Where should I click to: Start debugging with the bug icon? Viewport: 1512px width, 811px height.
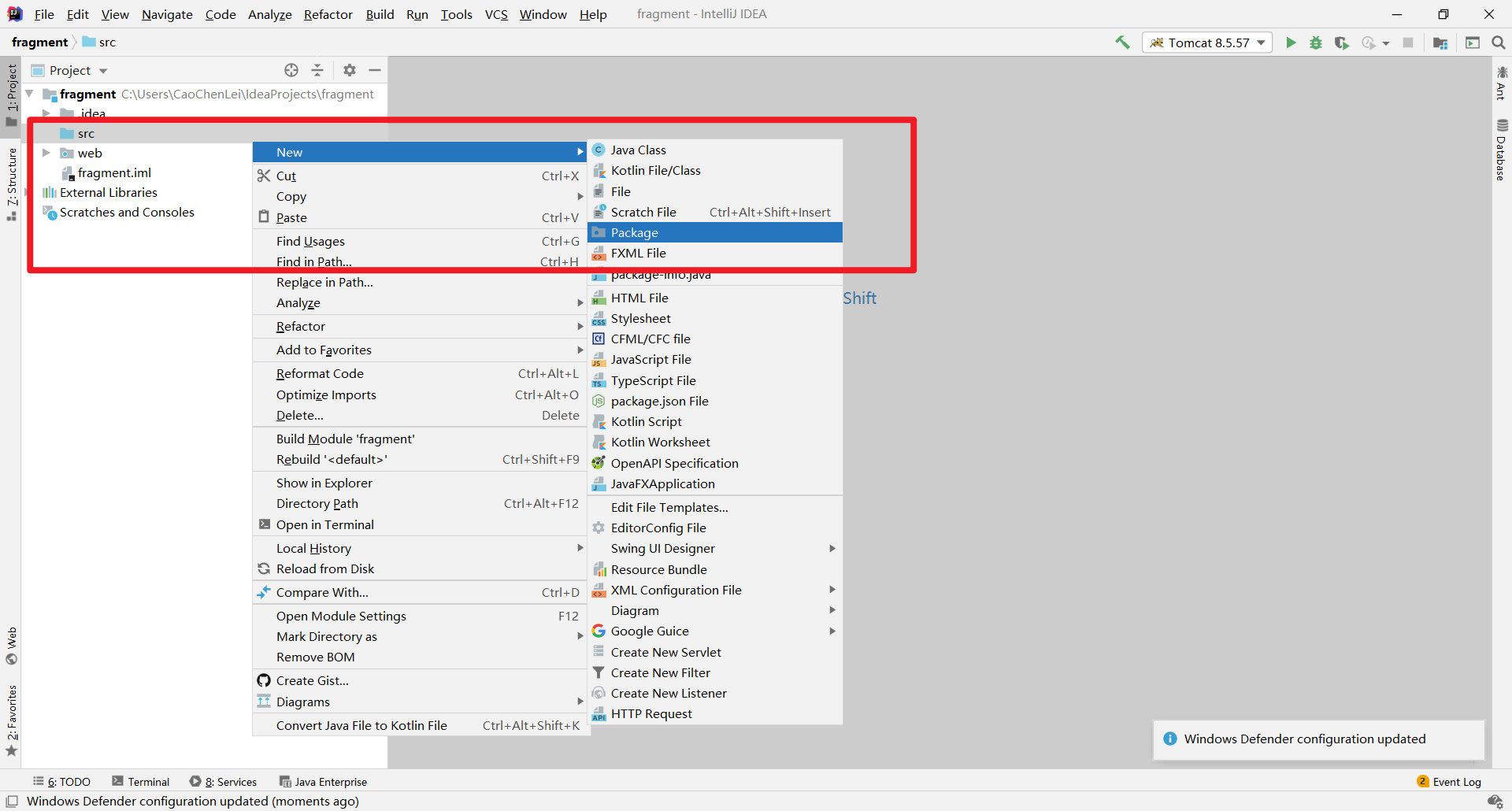pyautogui.click(x=1316, y=43)
